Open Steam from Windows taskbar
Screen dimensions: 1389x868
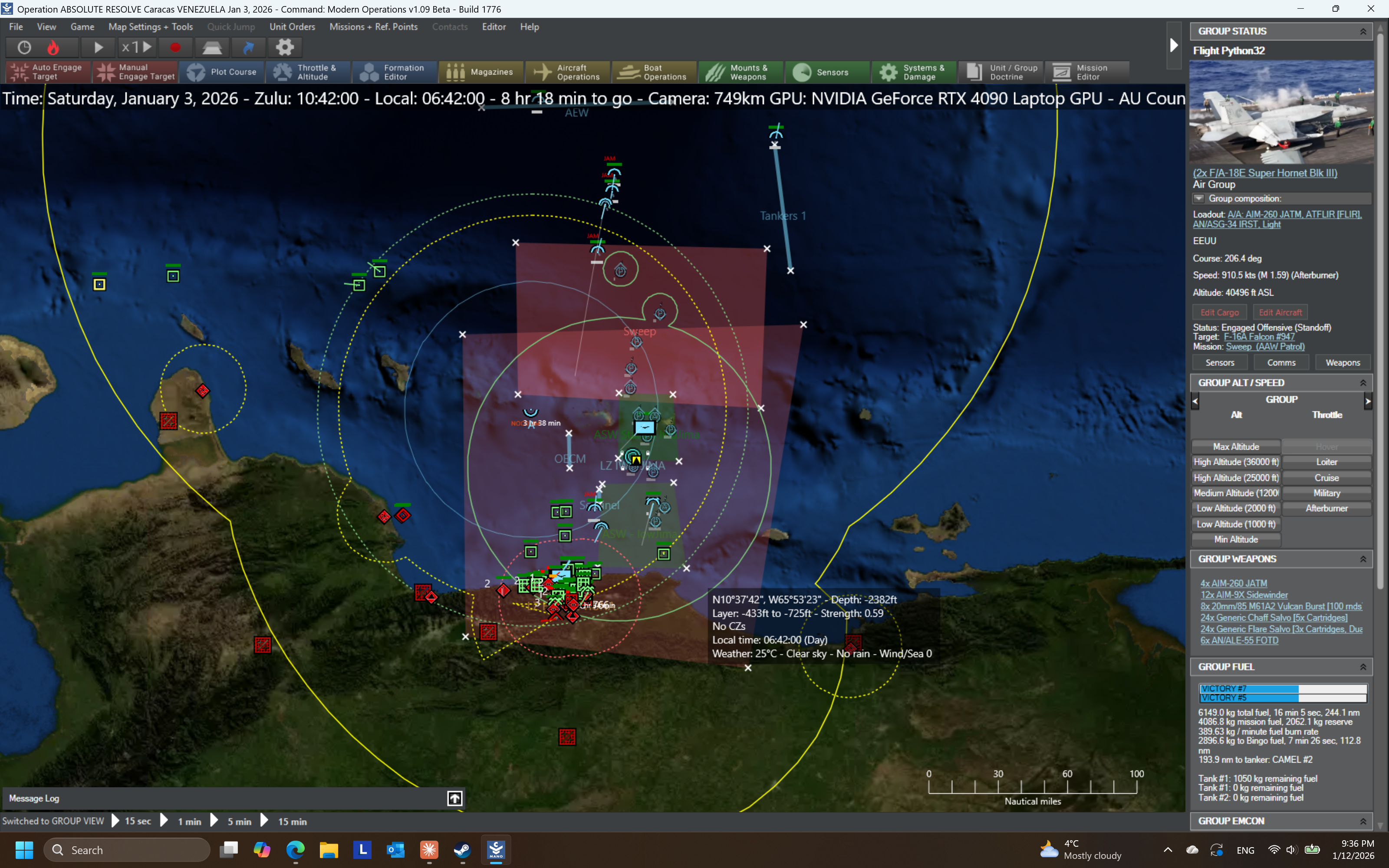pos(462,850)
